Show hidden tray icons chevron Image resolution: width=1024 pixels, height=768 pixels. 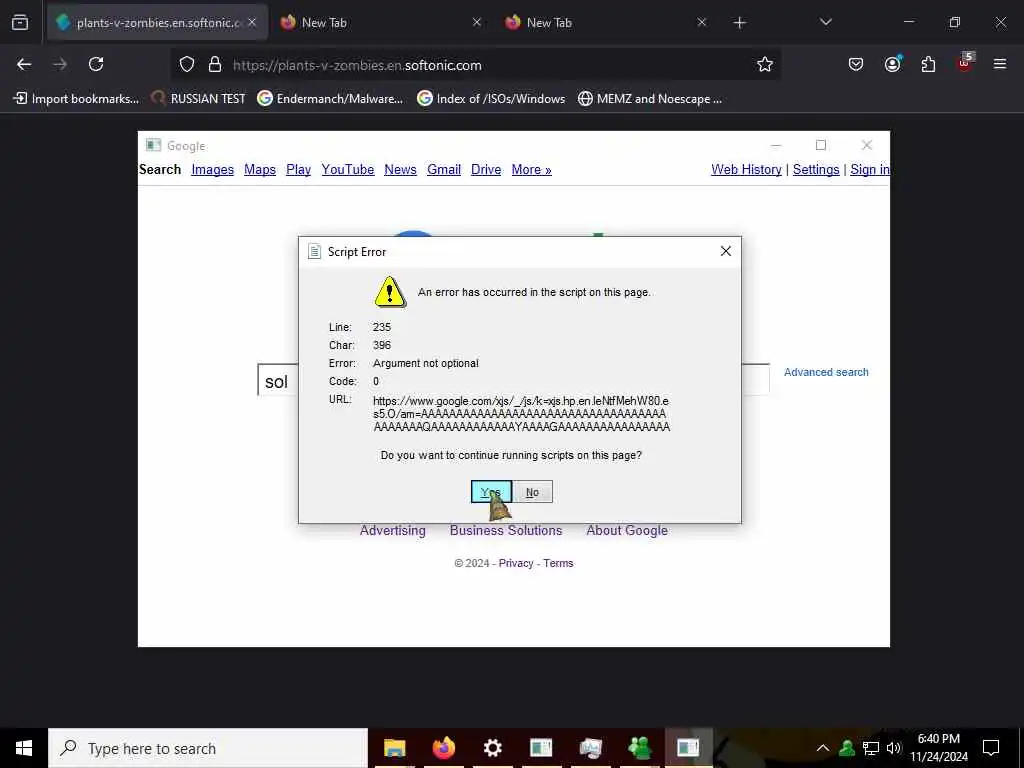click(823, 748)
